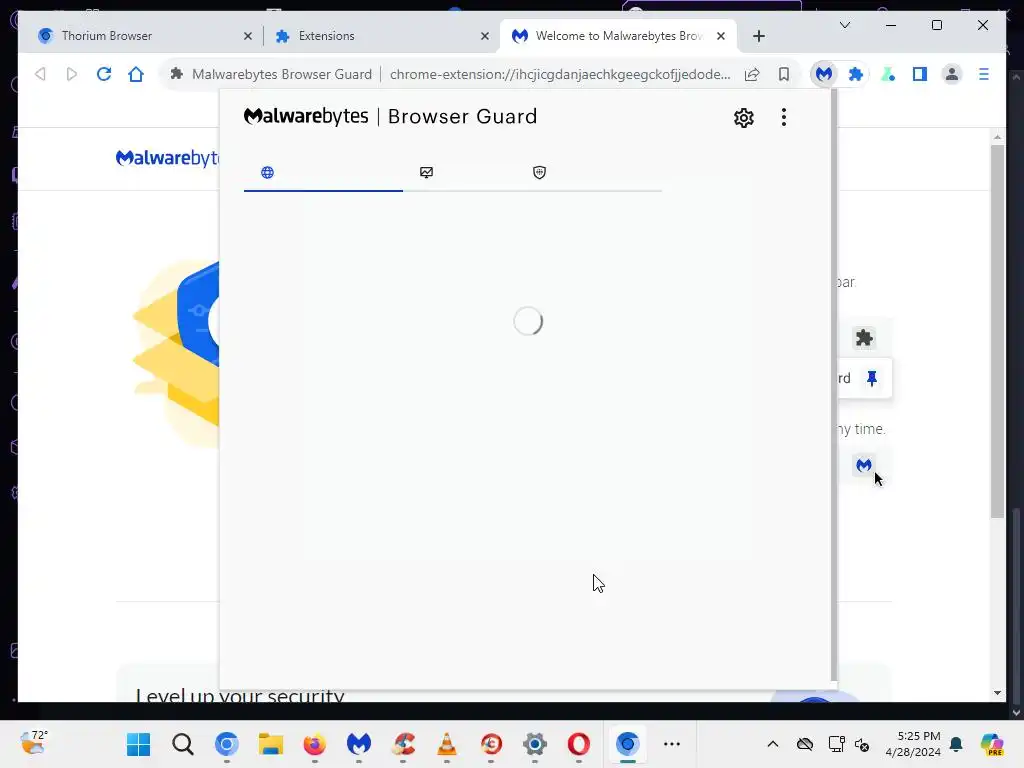Expand the tab search dropdown
1024x768 pixels.
pyautogui.click(x=844, y=25)
